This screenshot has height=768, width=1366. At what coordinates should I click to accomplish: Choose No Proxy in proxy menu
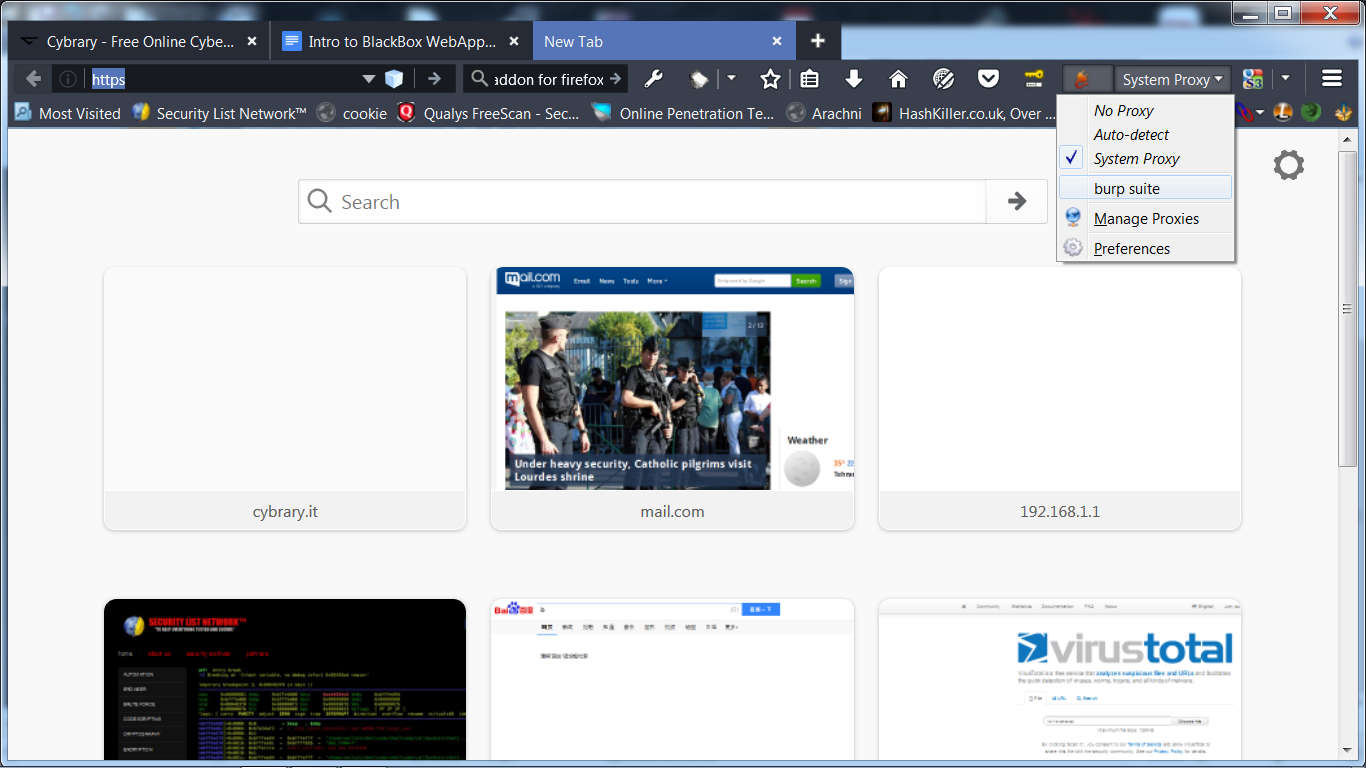1123,111
